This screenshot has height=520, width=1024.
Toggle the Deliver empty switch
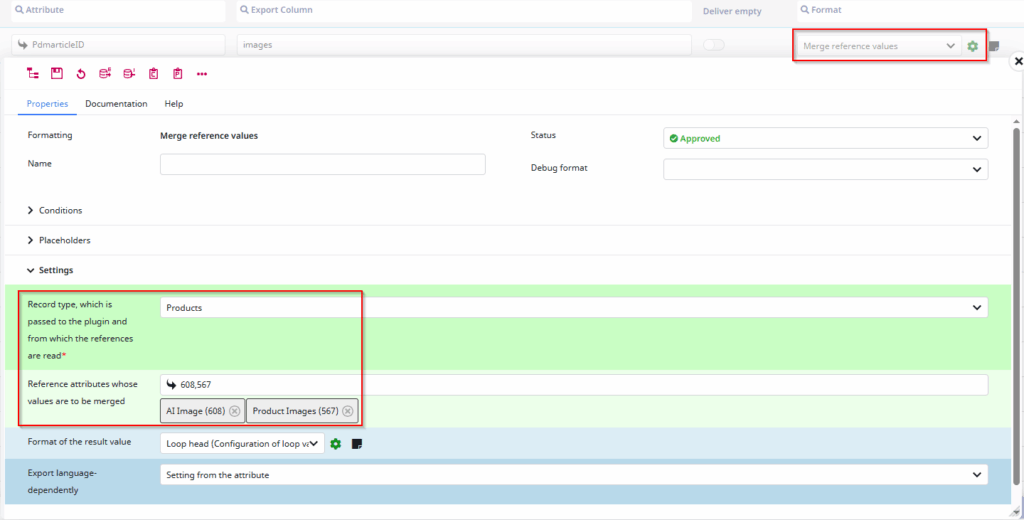pyautogui.click(x=714, y=45)
